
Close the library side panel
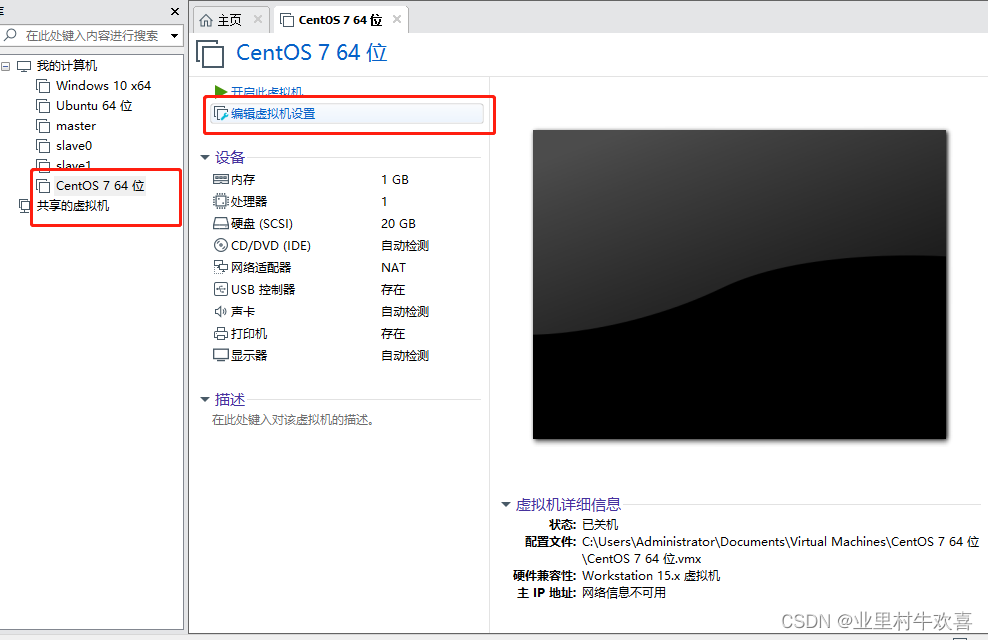(x=175, y=11)
